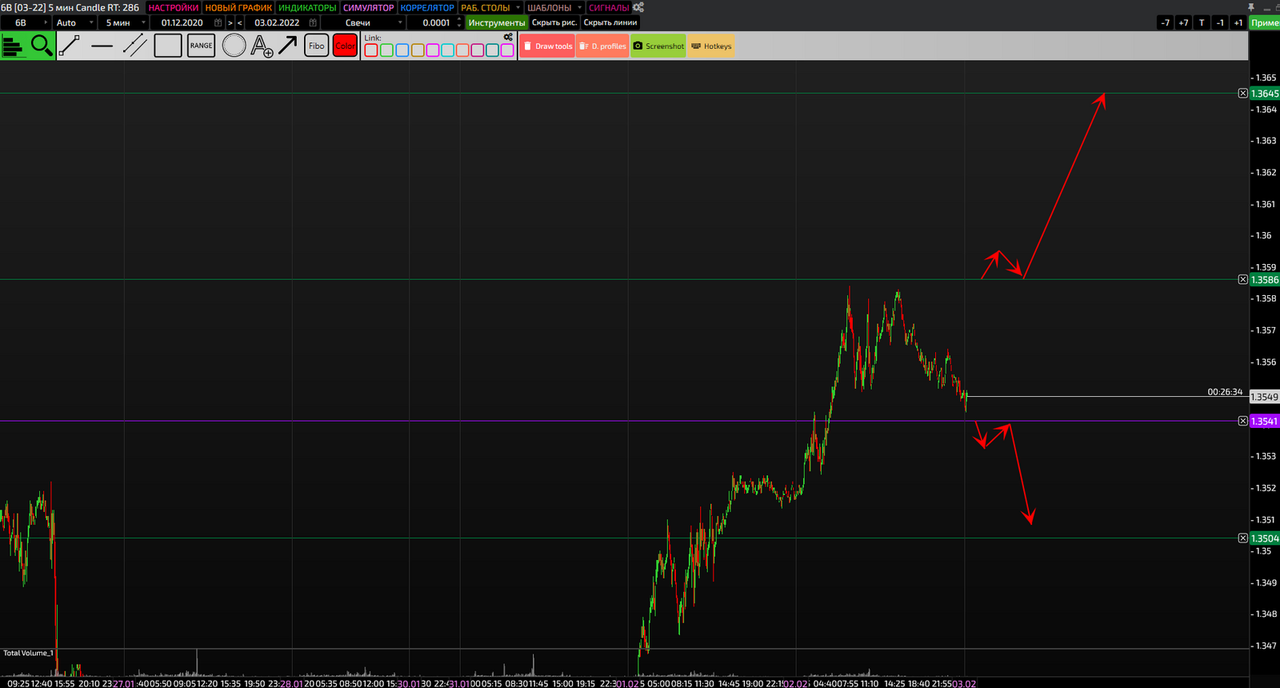Select the blue Link group box
Image resolution: width=1280 pixels, height=688 pixels.
[402, 50]
